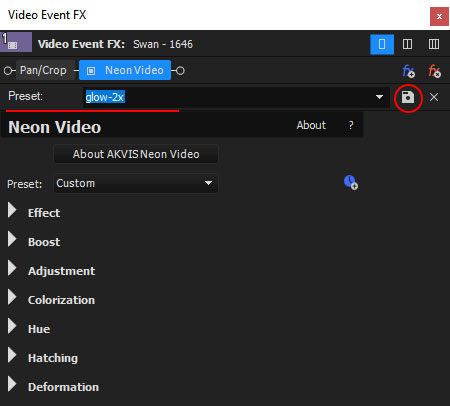Expand the Effect section
450x406 pixels.
12,210
